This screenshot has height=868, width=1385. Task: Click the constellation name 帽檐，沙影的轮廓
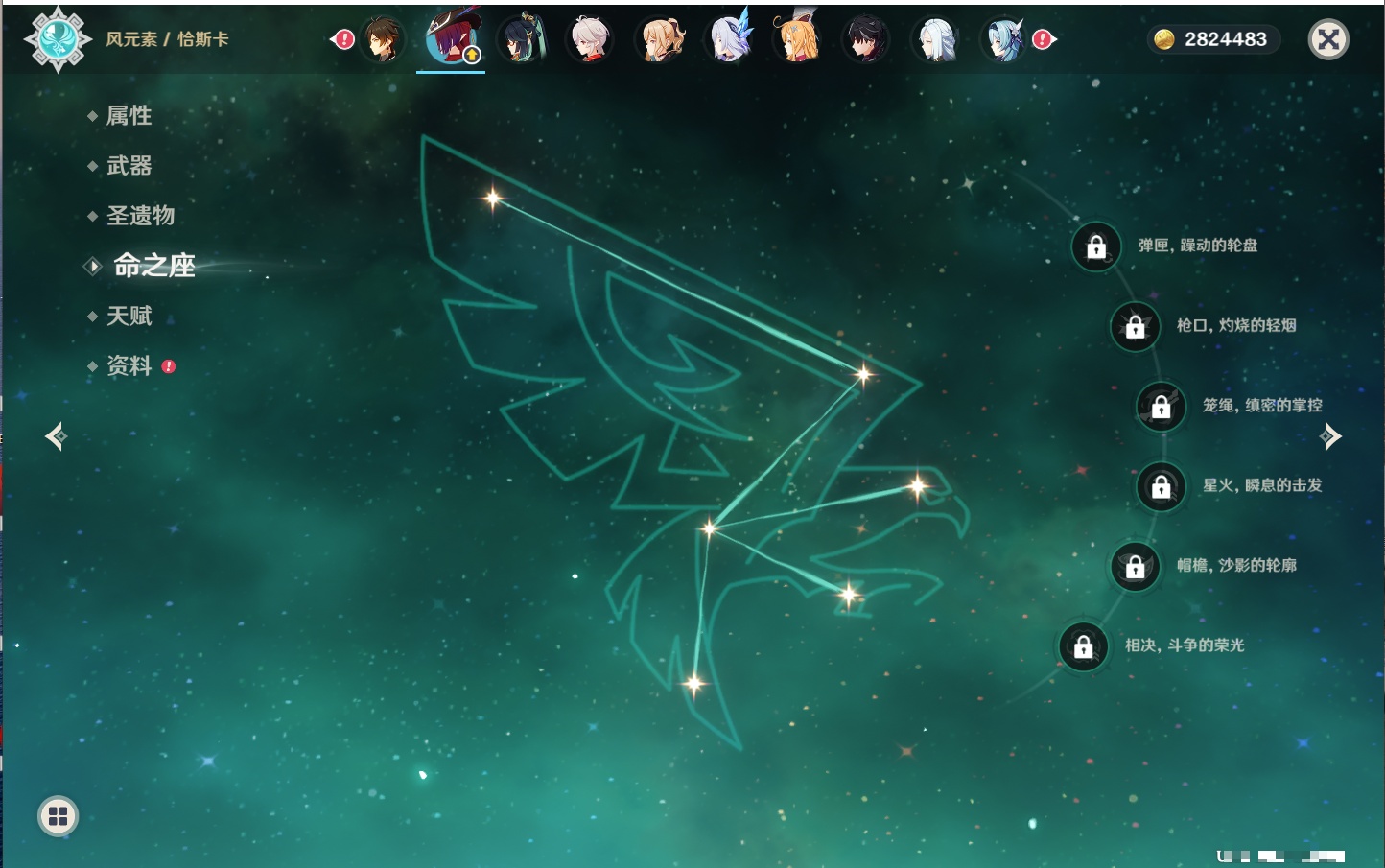(x=1236, y=565)
